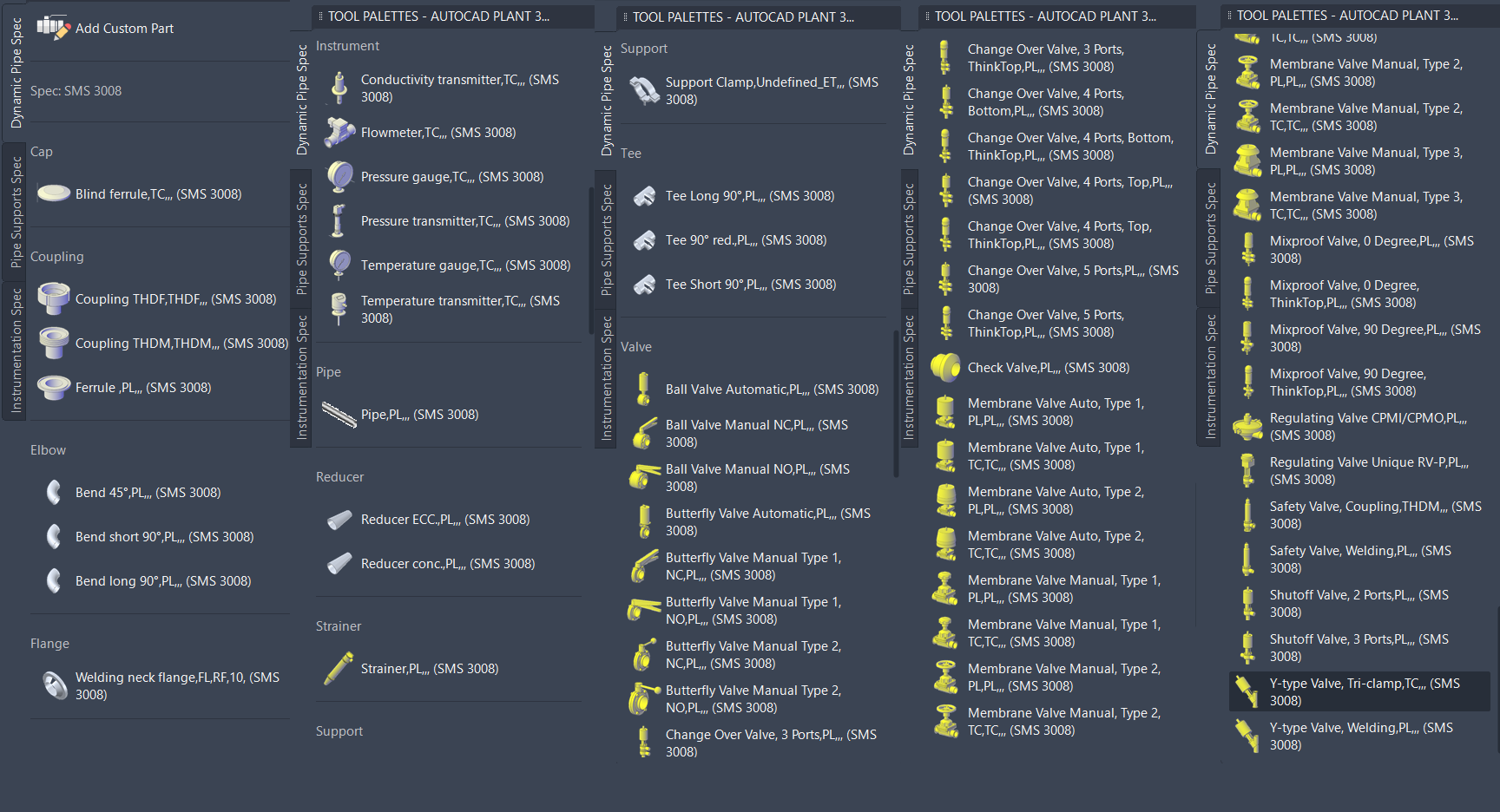
Task: Click 'Change Over Valve, 4 Ports, Top,PL' item
Action: coord(1056,190)
